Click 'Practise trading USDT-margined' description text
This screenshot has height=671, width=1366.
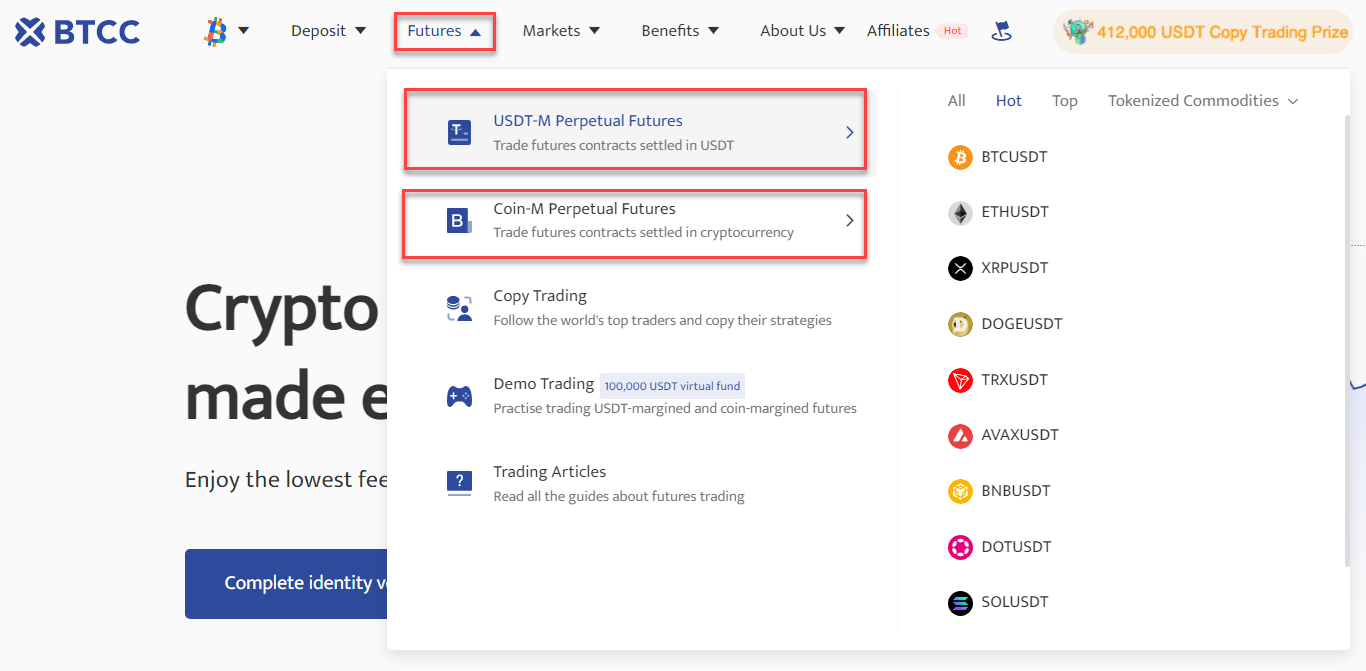coord(675,408)
